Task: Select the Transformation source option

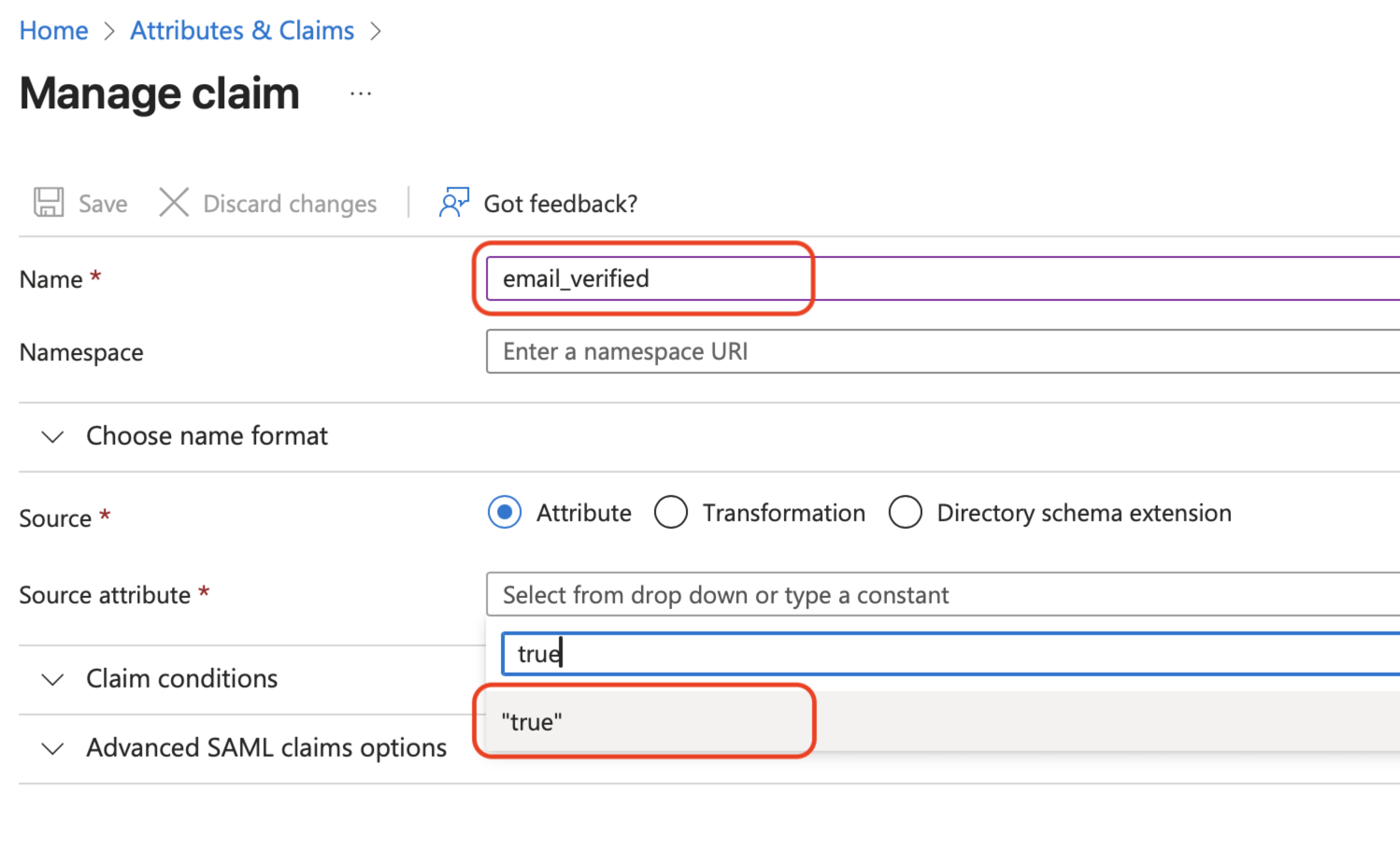Action: [671, 512]
